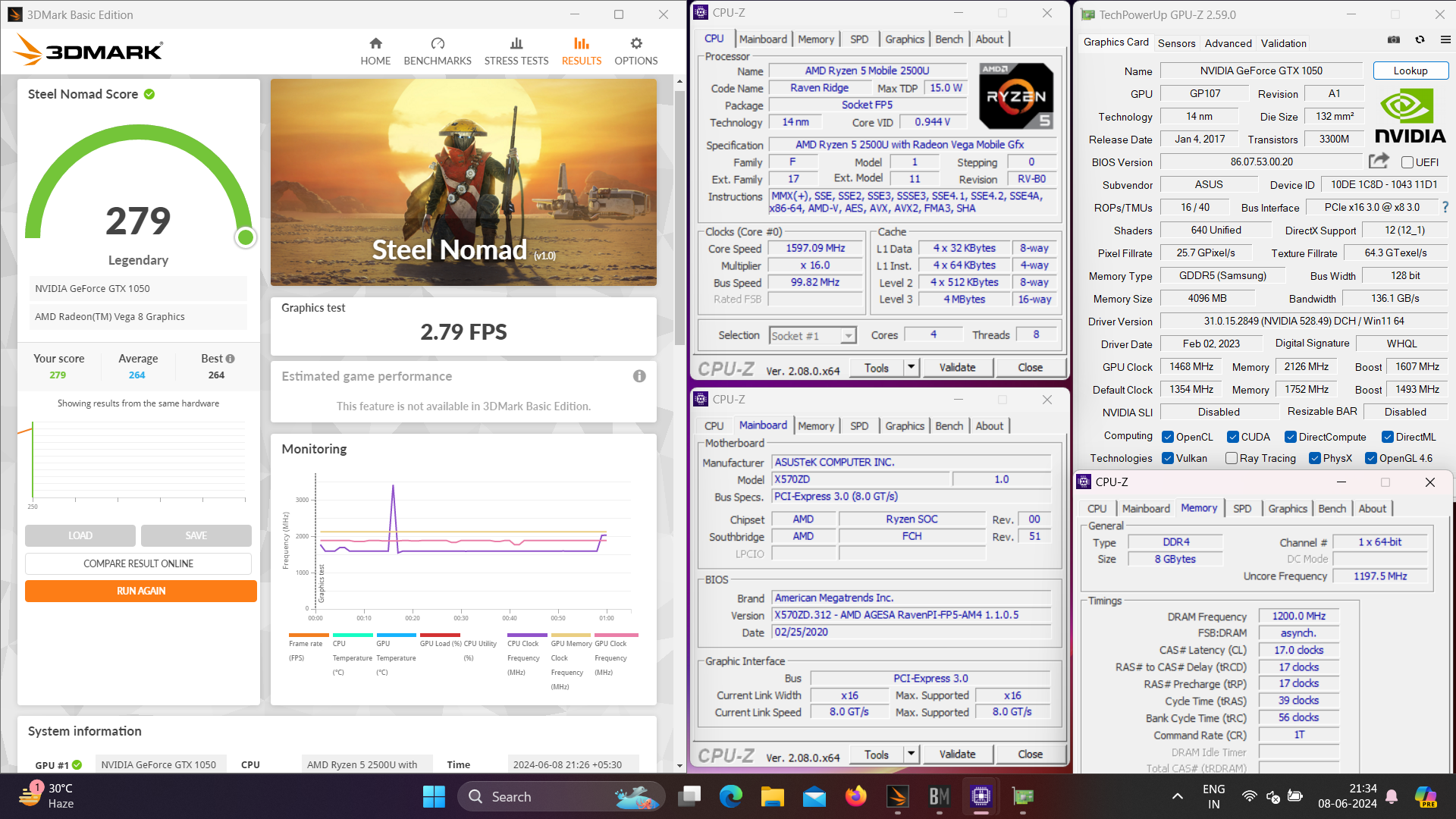Image resolution: width=1456 pixels, height=819 pixels.
Task: Click LOAD button in 3DMark
Action: (80, 535)
